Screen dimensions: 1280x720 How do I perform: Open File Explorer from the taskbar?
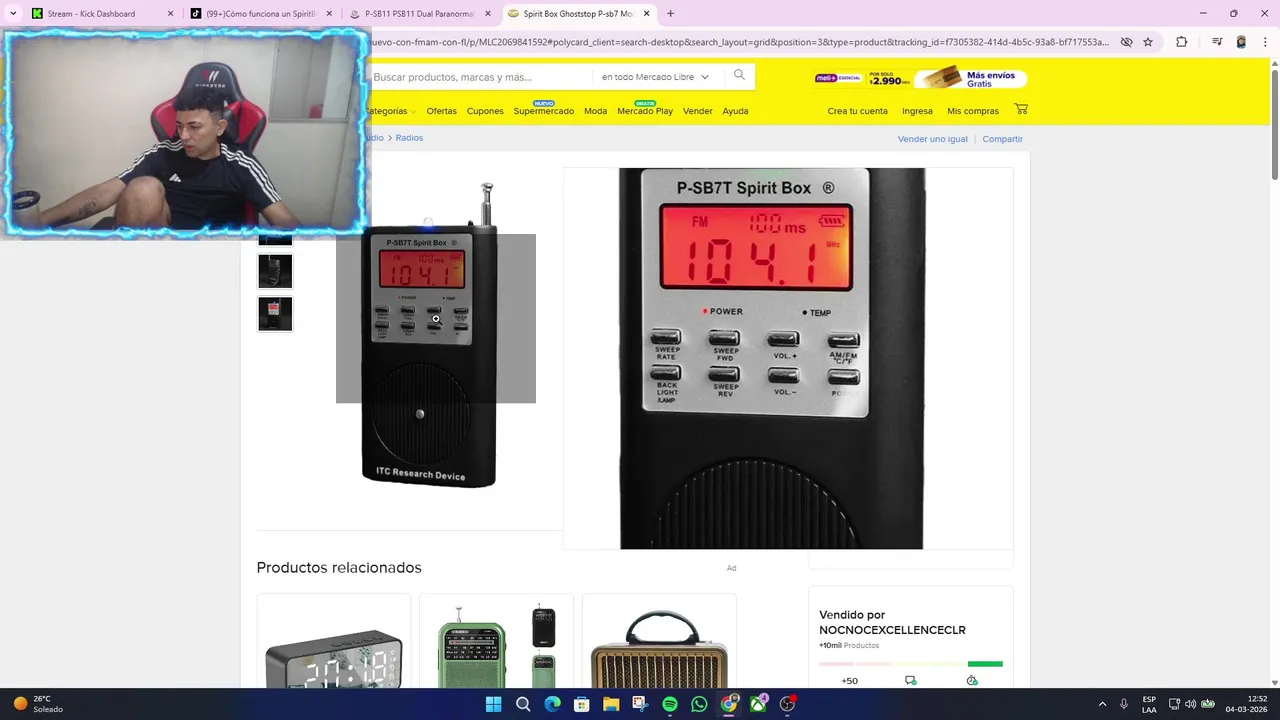[x=611, y=704]
